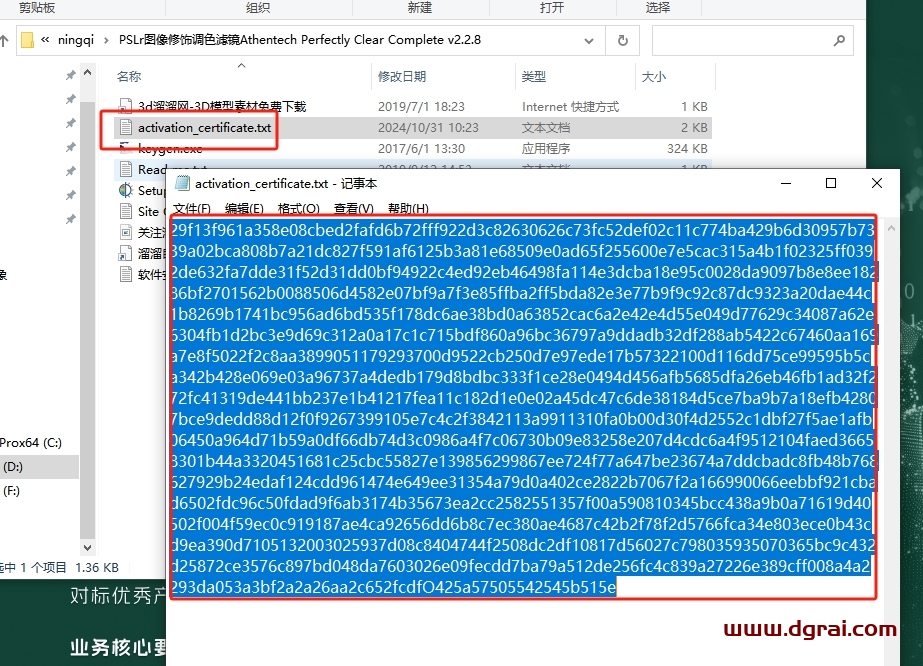
Task: Click 324 KB size cell
Action: click(687, 148)
